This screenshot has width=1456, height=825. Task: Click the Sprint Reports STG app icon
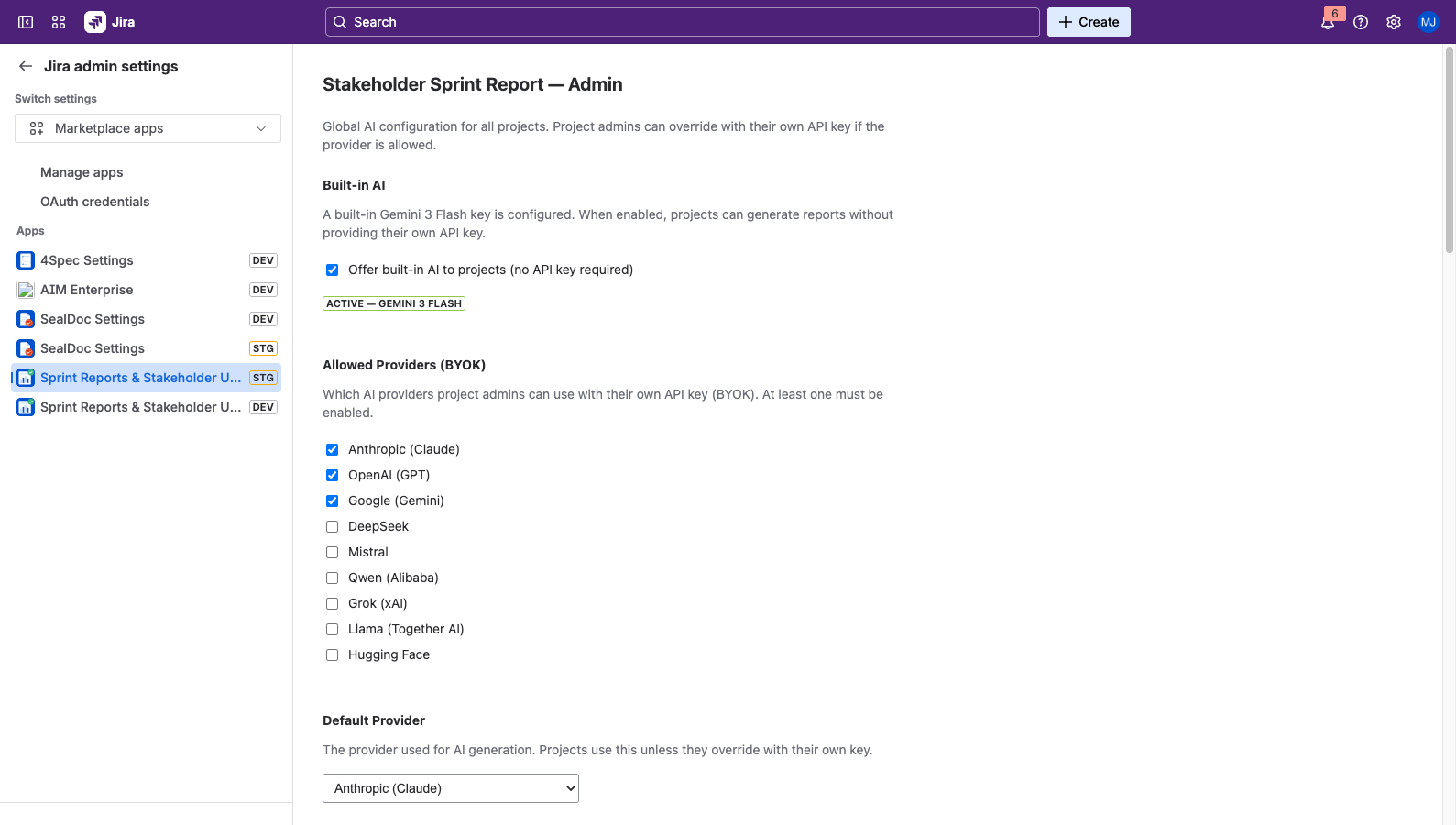[26, 378]
